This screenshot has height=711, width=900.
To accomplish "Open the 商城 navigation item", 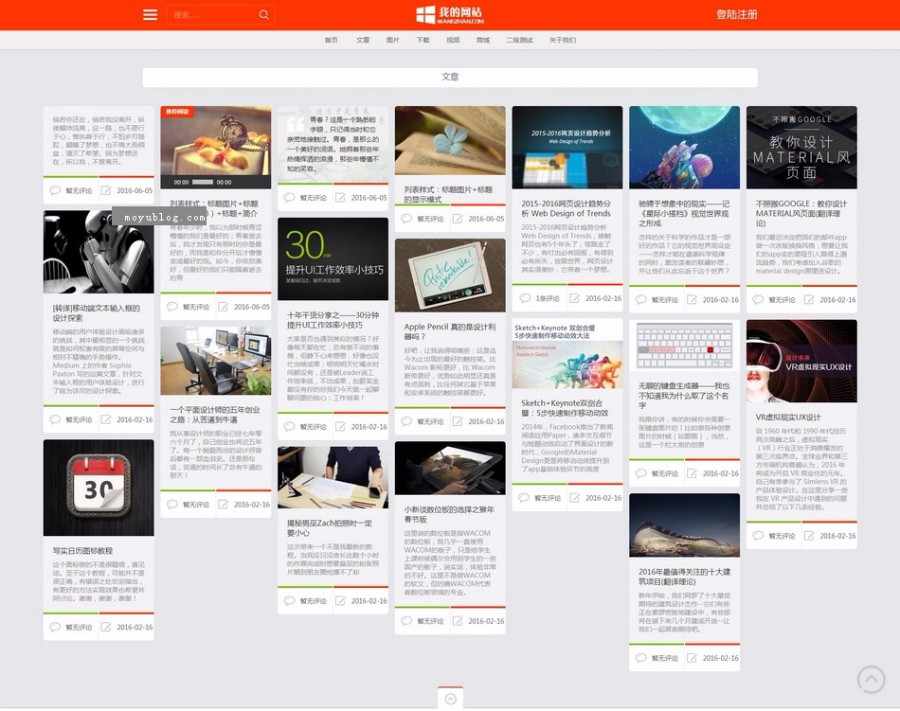I will [483, 40].
